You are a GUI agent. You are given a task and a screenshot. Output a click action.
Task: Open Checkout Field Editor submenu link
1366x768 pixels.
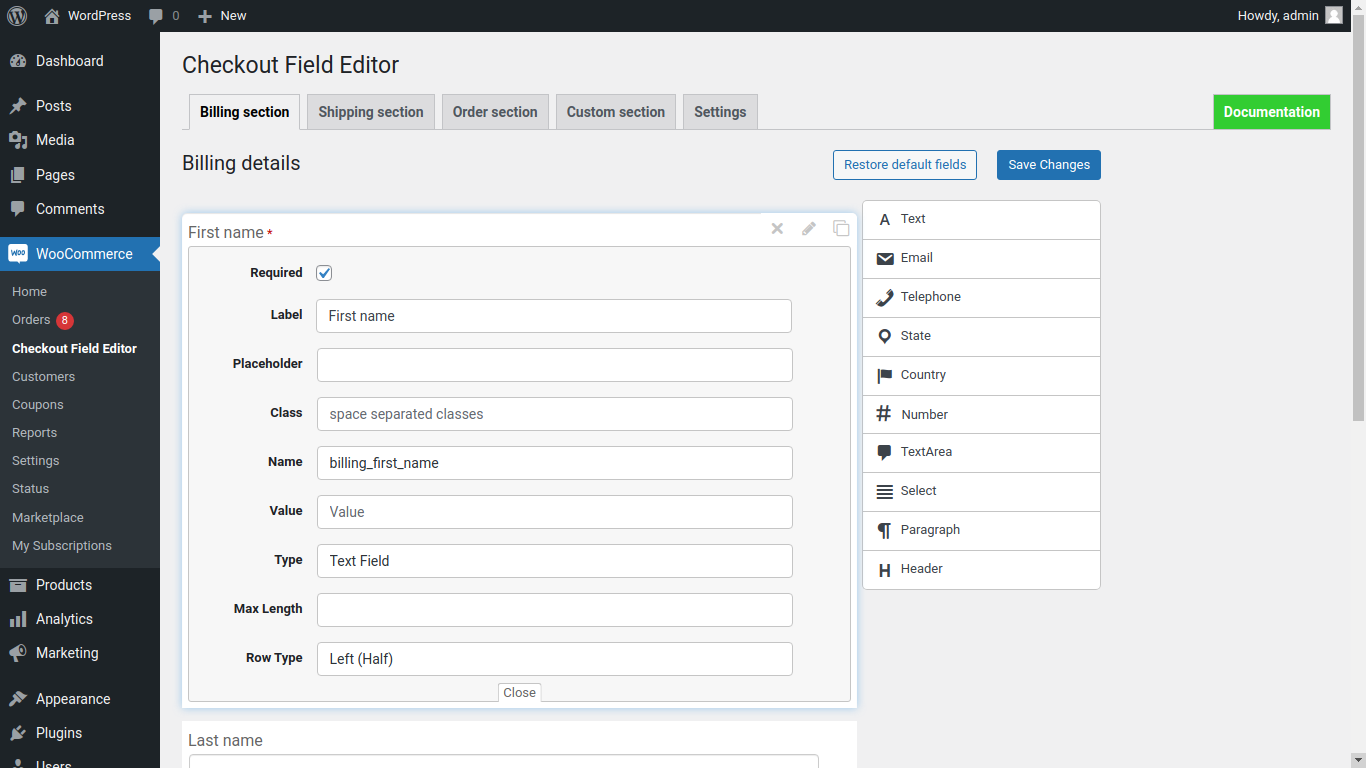[x=74, y=349]
